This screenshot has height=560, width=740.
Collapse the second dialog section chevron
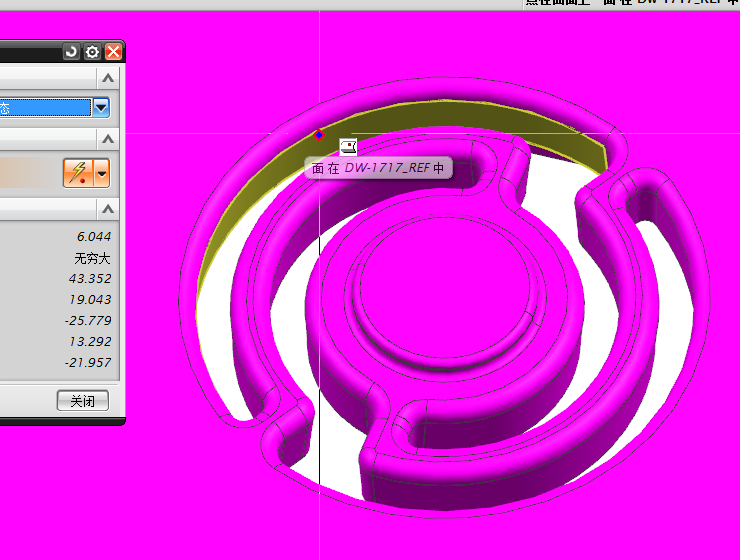[x=108, y=139]
